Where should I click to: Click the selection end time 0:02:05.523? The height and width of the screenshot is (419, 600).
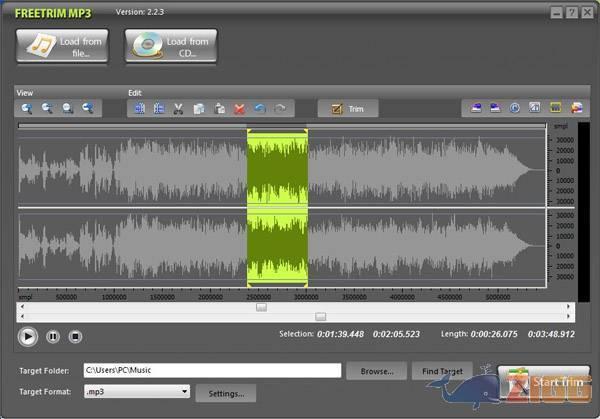396,334
